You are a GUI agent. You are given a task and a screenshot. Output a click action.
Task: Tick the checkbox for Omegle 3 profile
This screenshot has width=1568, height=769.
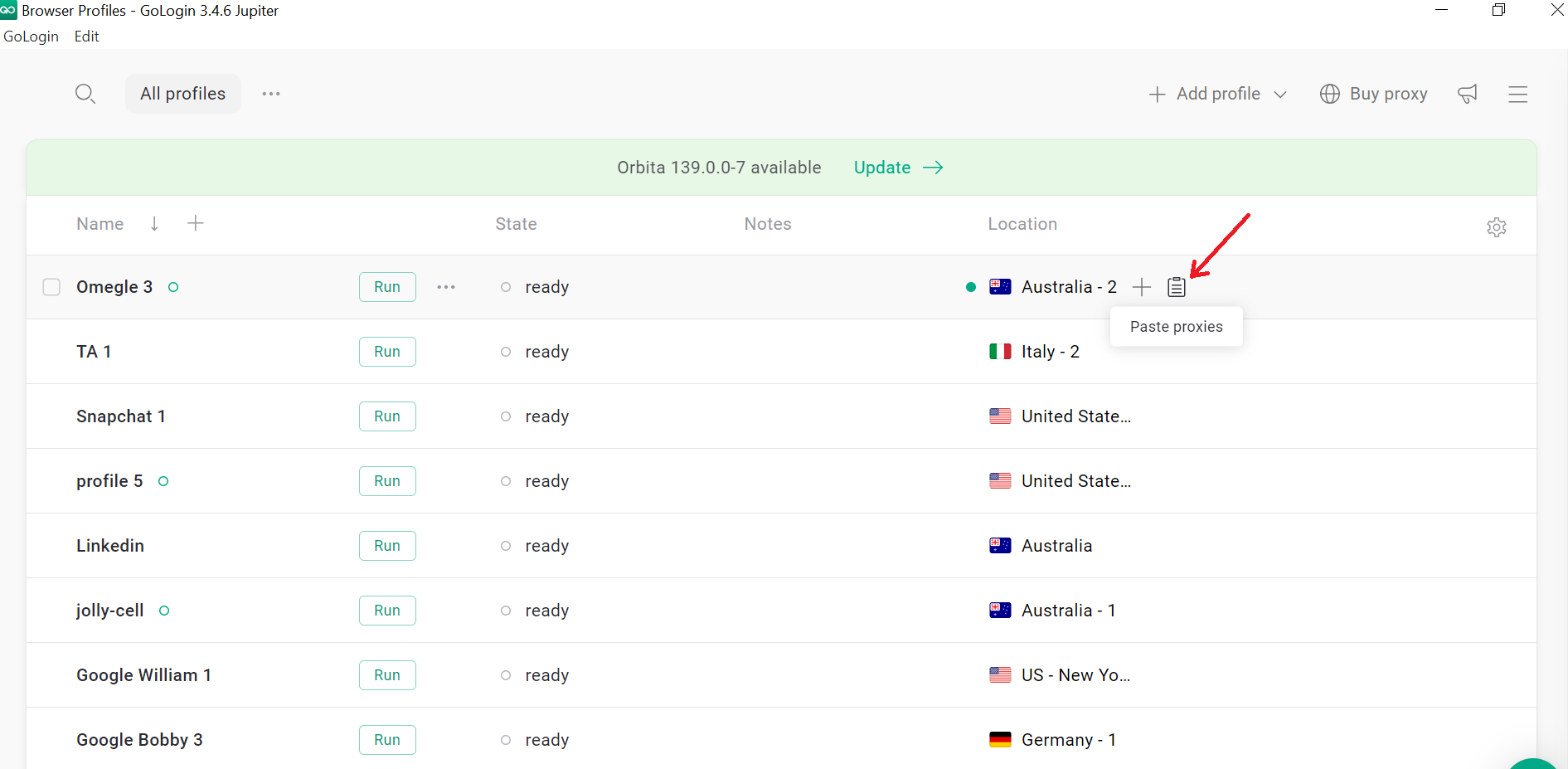[x=51, y=287]
